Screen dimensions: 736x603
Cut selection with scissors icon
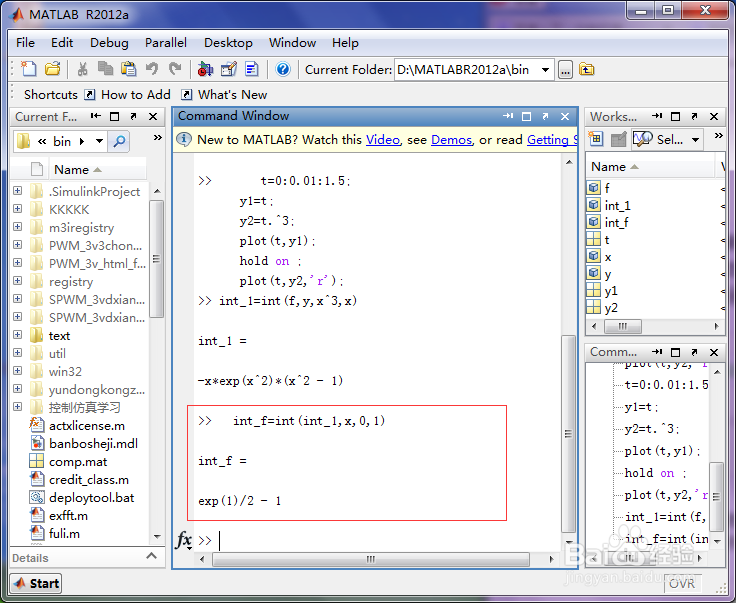[83, 69]
